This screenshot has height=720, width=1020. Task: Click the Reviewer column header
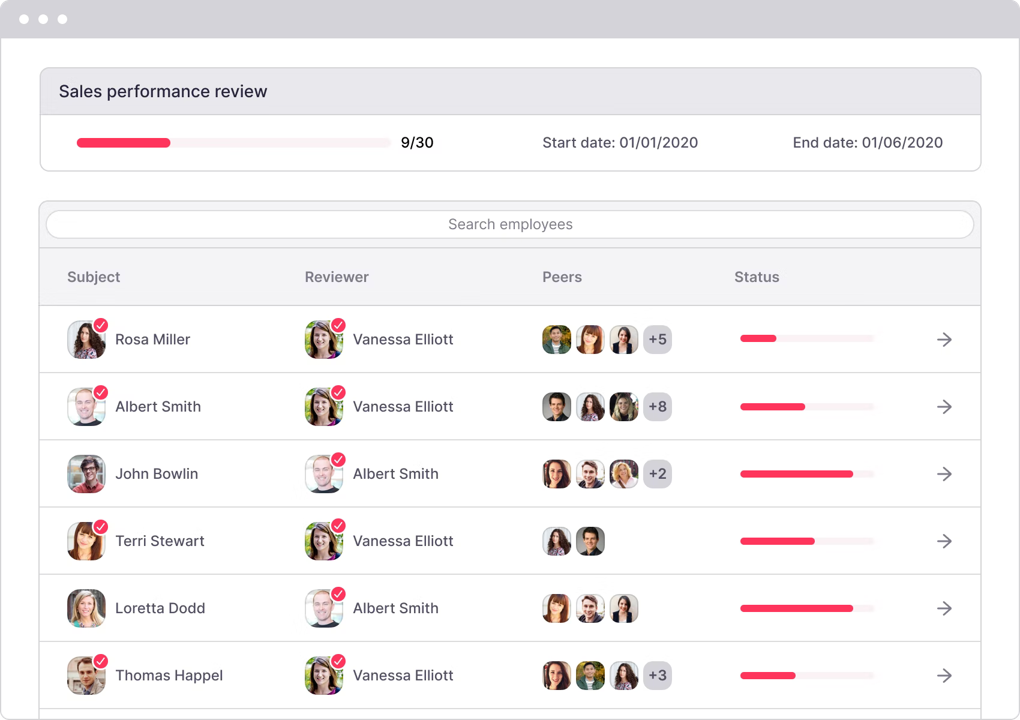click(337, 277)
